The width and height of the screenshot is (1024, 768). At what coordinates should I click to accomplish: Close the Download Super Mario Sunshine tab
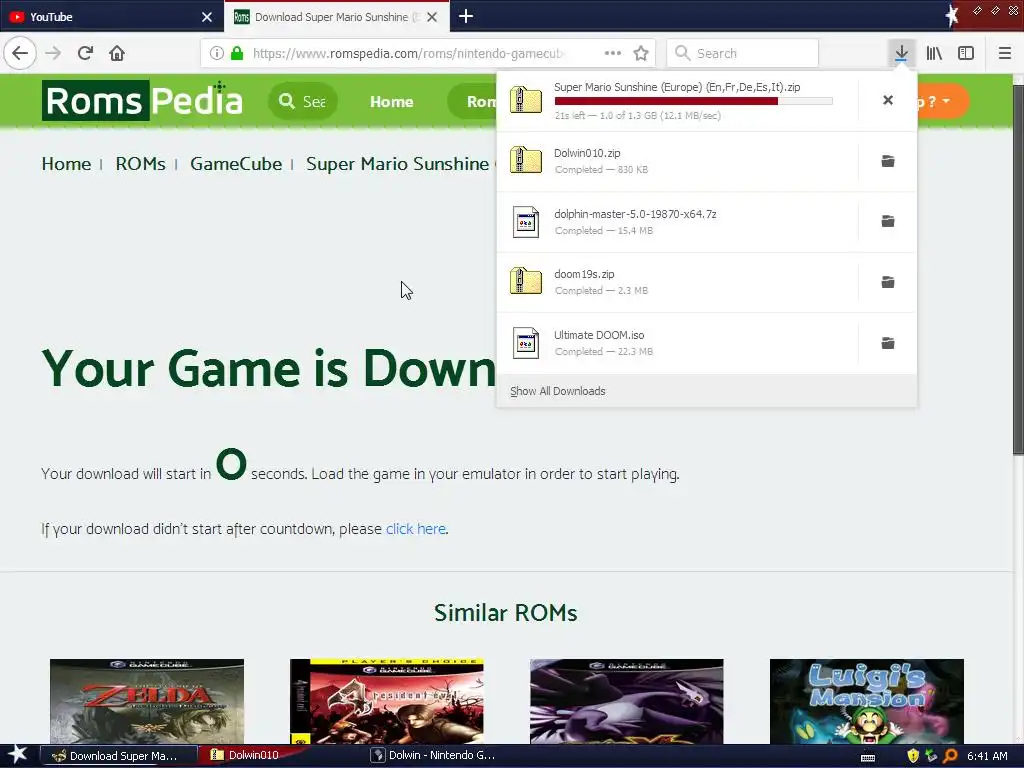tap(432, 17)
